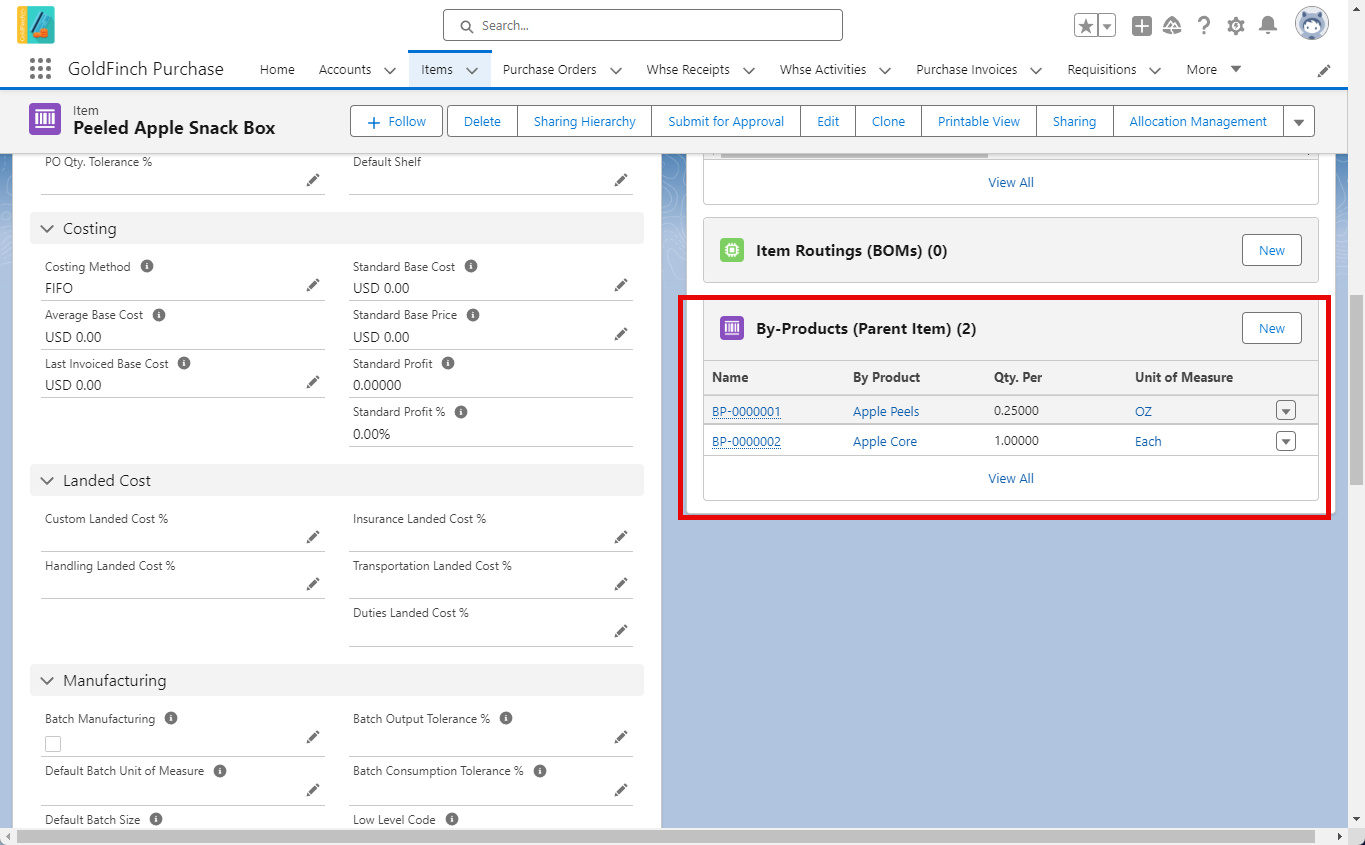Edit the Standard Base Price pencil
The height and width of the screenshot is (845, 1365).
point(621,334)
